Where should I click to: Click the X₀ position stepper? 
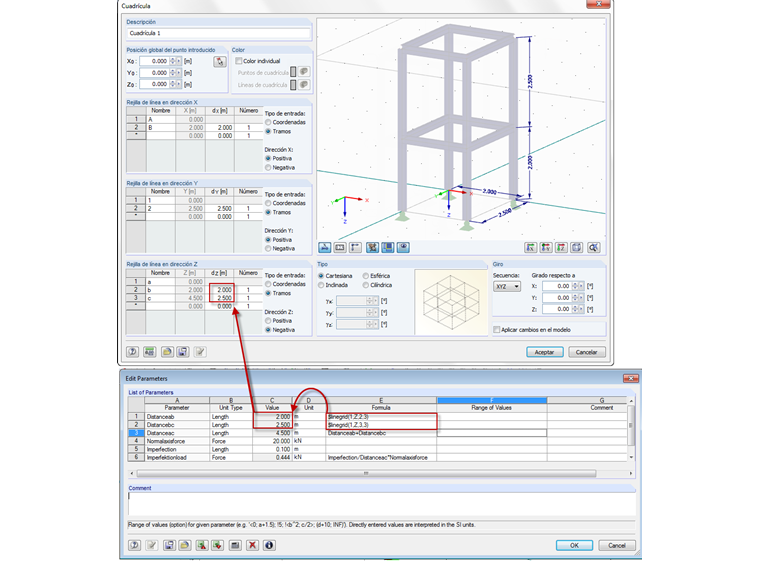tap(175, 61)
